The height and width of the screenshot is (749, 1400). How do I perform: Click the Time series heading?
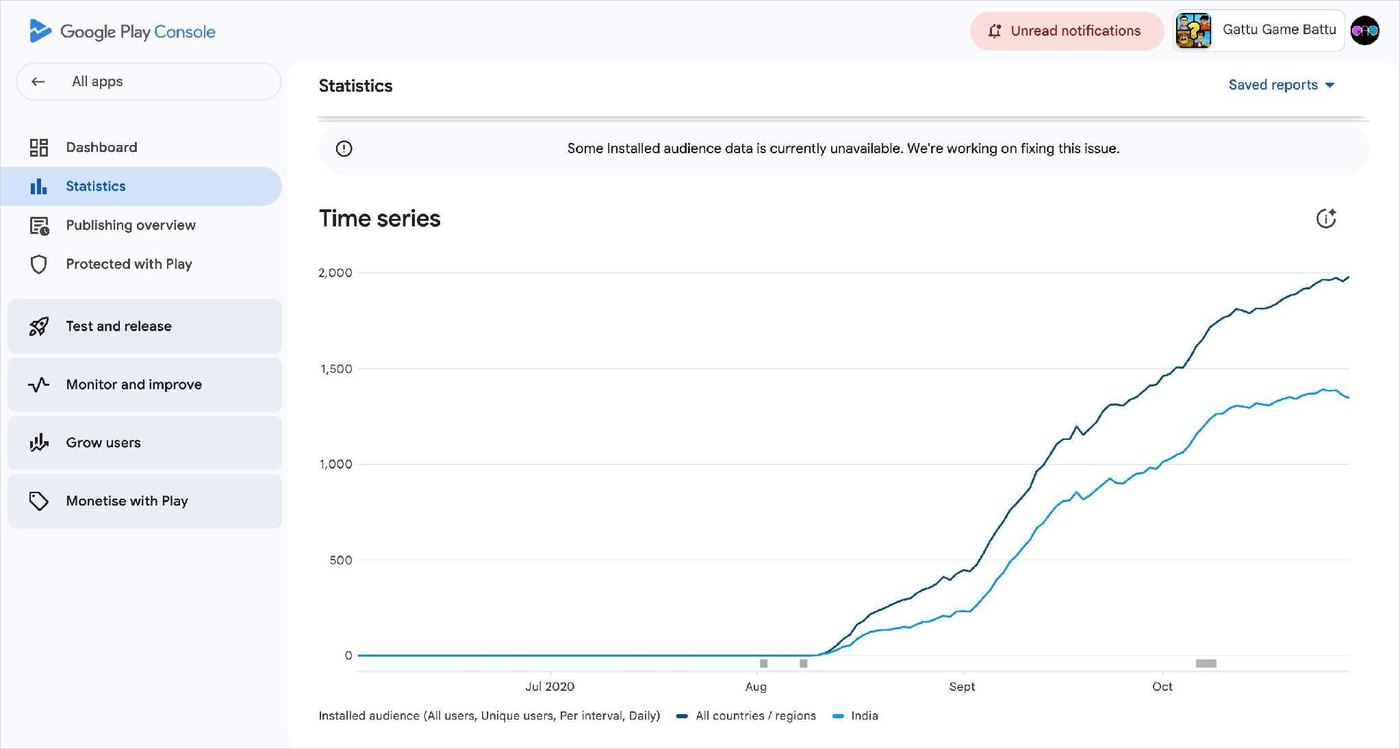point(380,219)
